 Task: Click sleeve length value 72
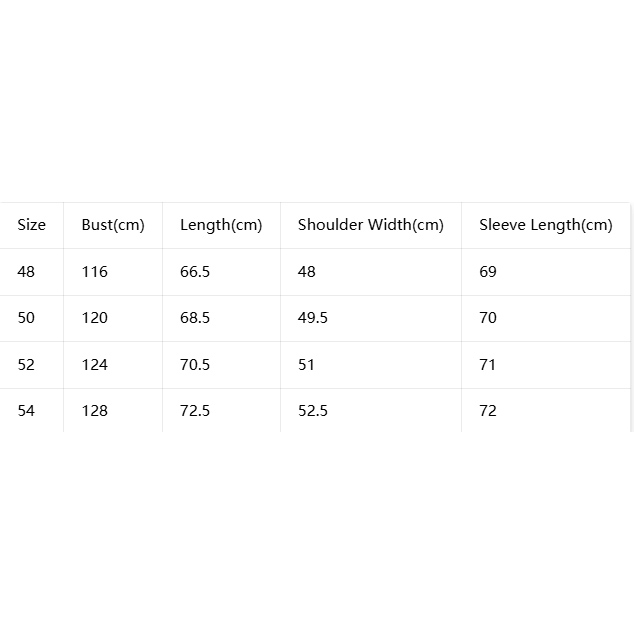pos(488,411)
